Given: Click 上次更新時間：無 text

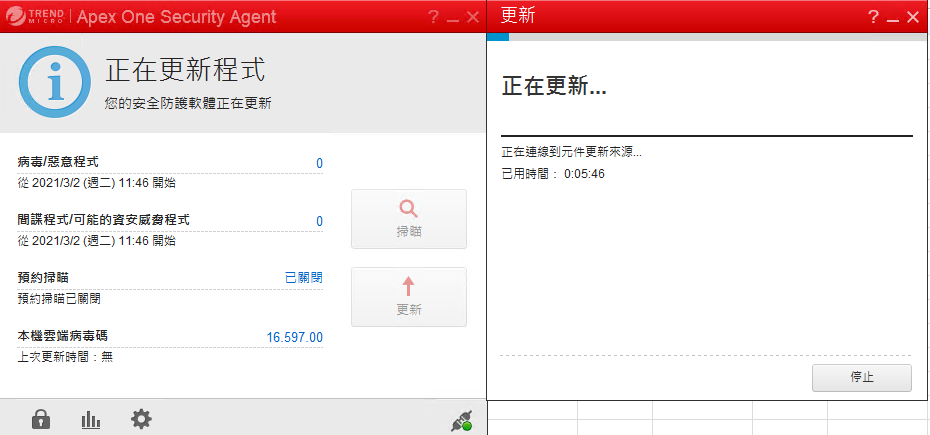Looking at the screenshot, I should [65, 357].
